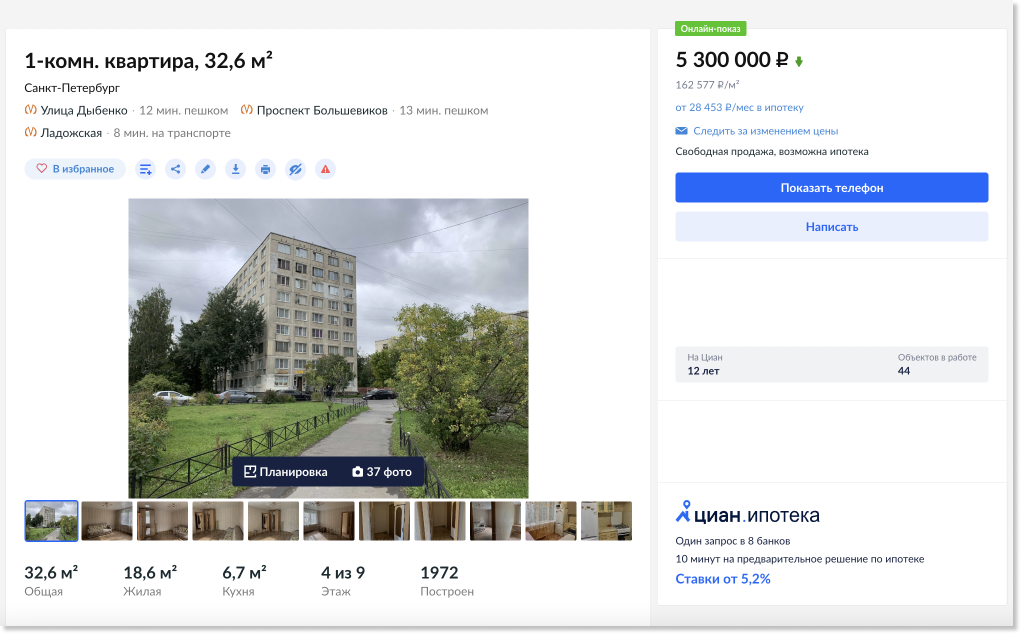Click '4 из 9 Этаж' floor value
The height and width of the screenshot is (634, 1021).
coord(343,581)
